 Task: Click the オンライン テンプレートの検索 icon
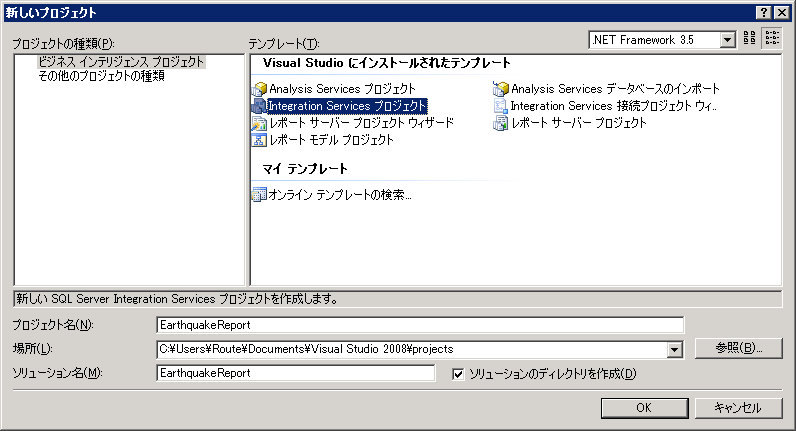tap(259, 194)
